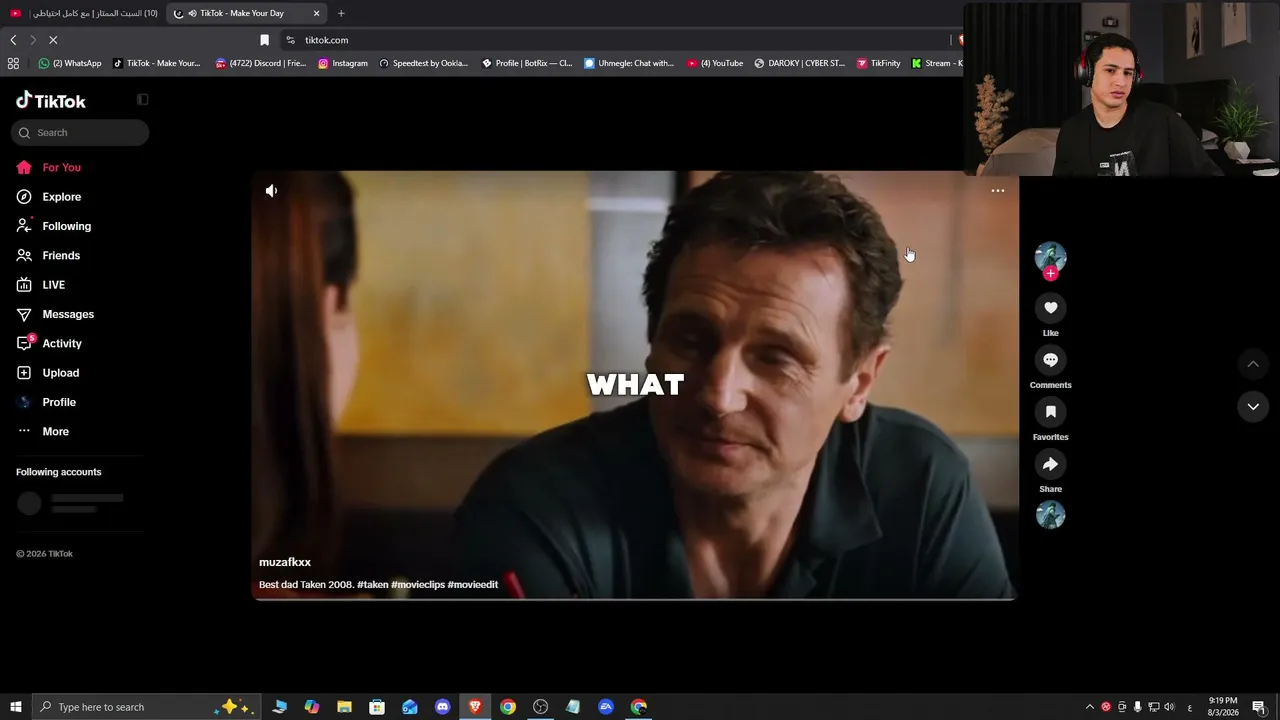The height and width of the screenshot is (720, 1280).
Task: Open the Windows Start menu
Action: (15, 707)
